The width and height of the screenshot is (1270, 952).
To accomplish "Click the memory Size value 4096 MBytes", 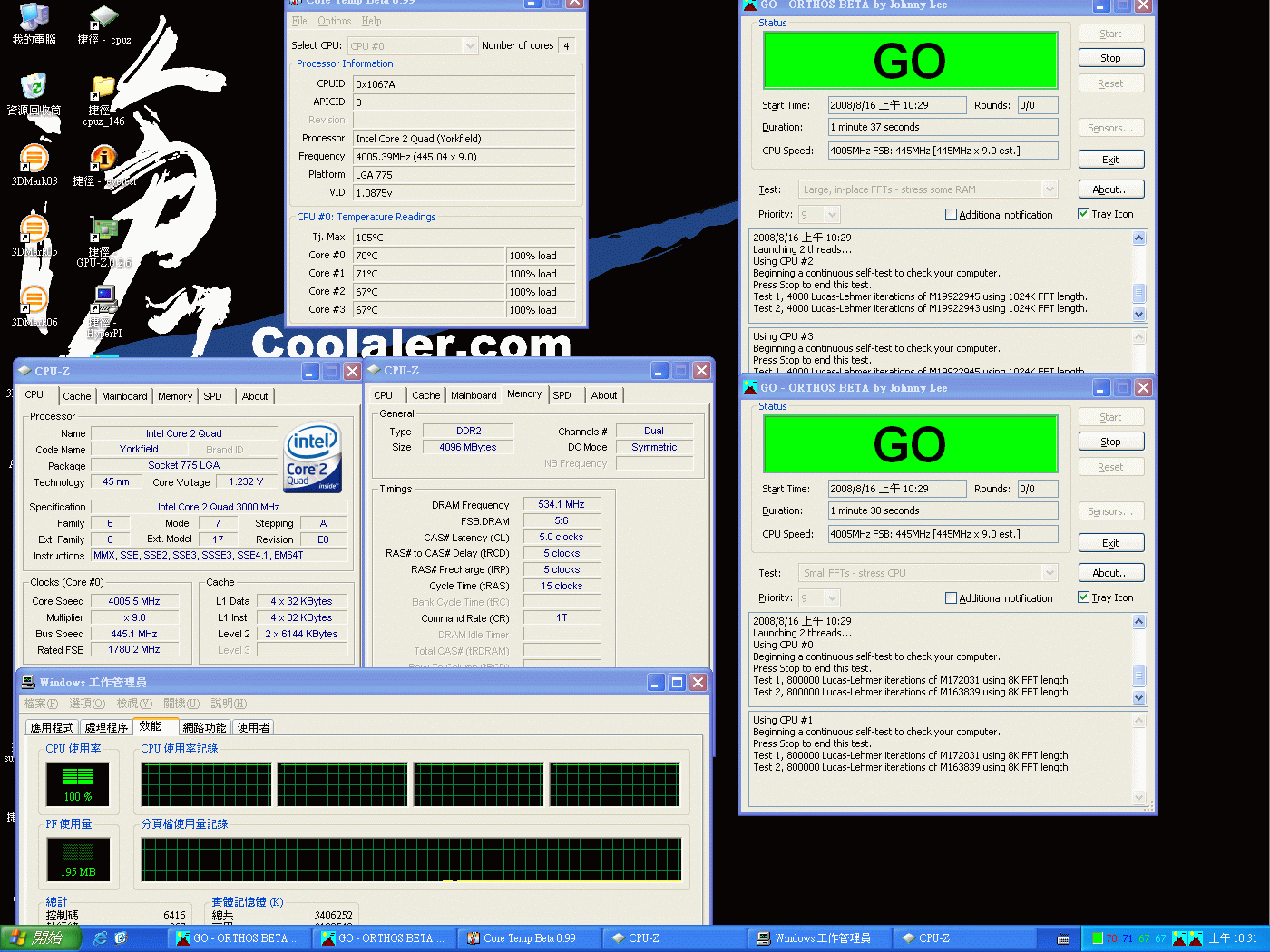I will point(468,447).
